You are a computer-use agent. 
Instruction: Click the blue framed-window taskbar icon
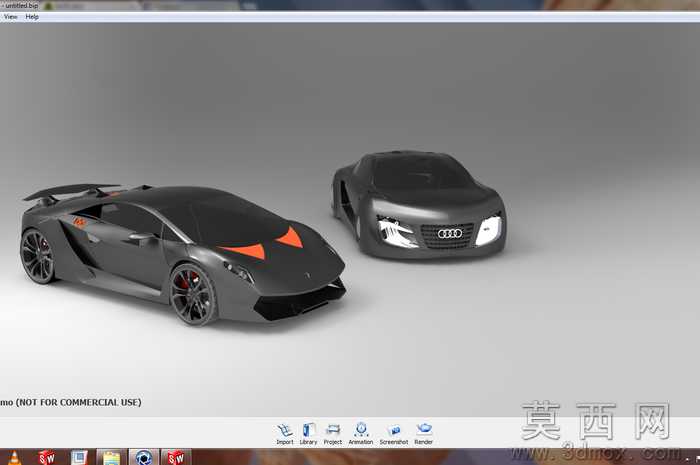[79, 457]
